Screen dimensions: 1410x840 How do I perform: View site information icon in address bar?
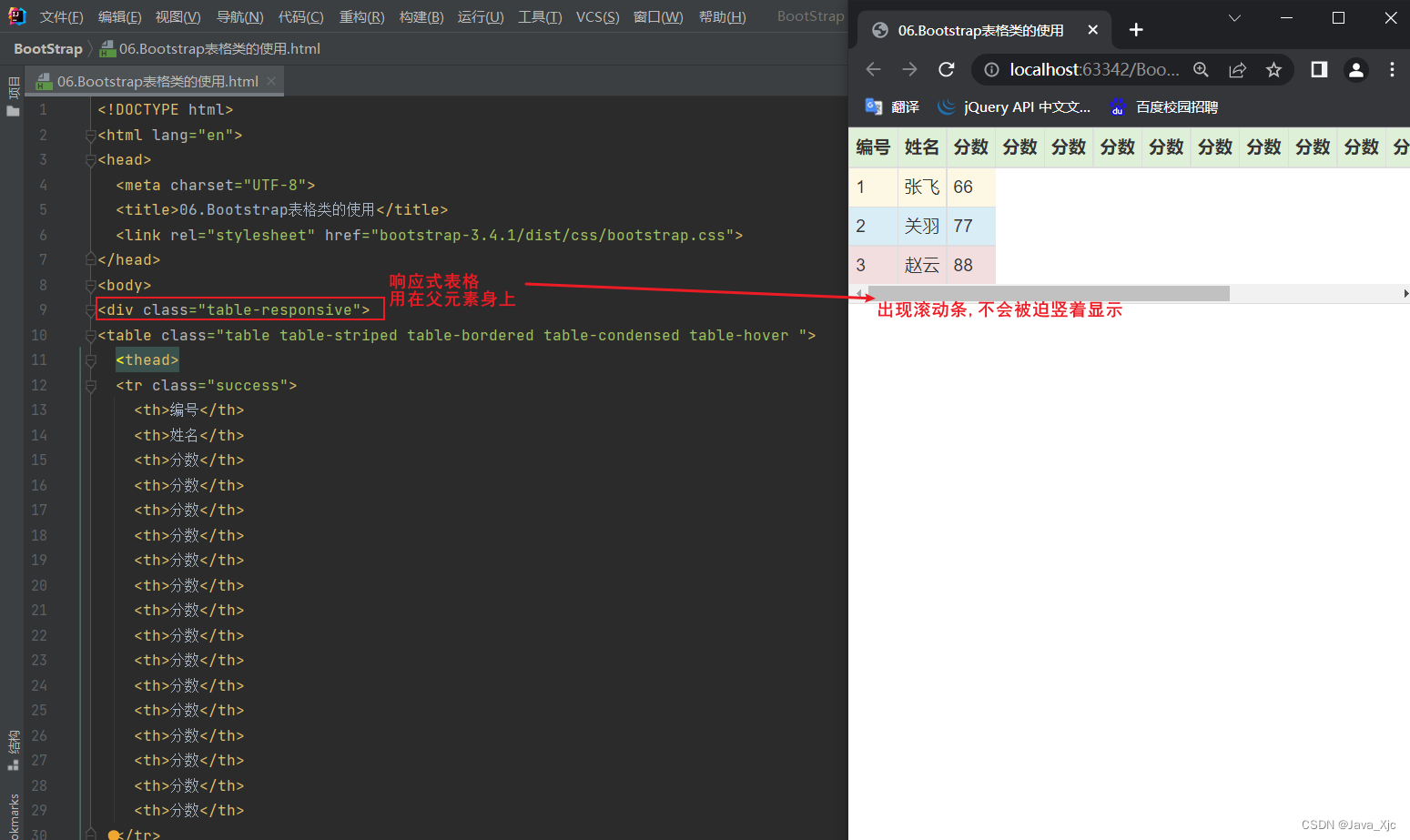click(x=991, y=69)
